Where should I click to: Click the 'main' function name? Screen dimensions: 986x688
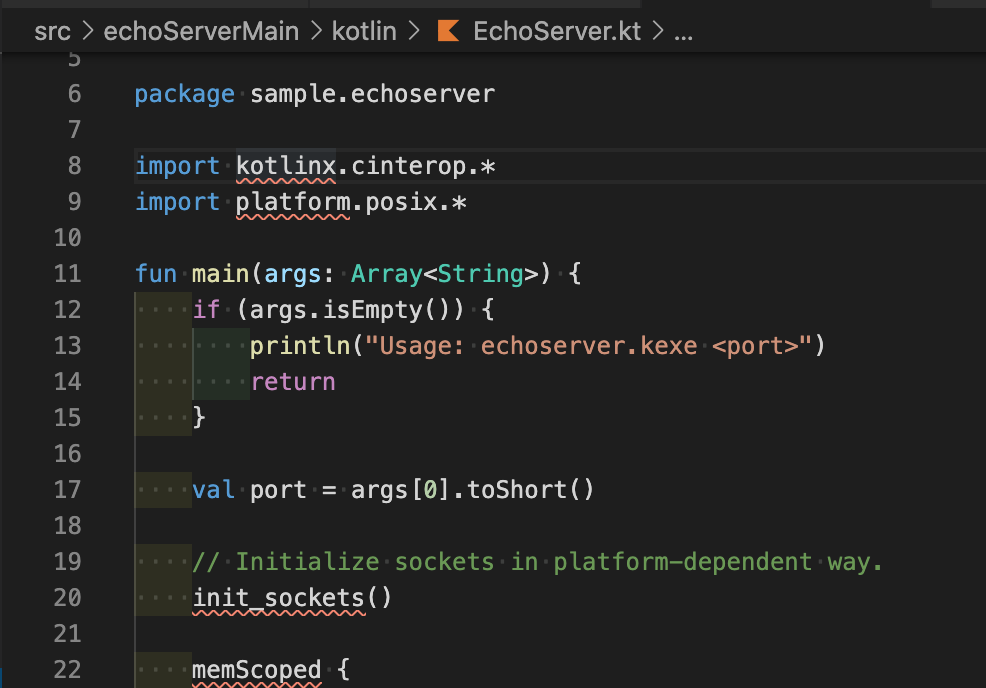[x=220, y=274]
